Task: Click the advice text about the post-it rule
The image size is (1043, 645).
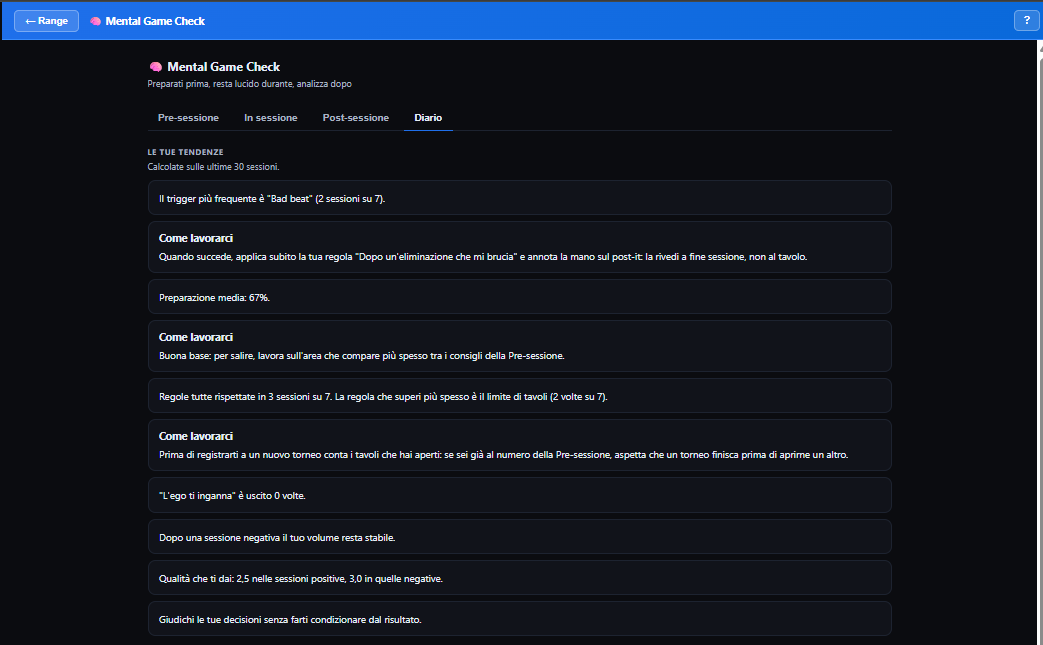Action: coord(483,257)
